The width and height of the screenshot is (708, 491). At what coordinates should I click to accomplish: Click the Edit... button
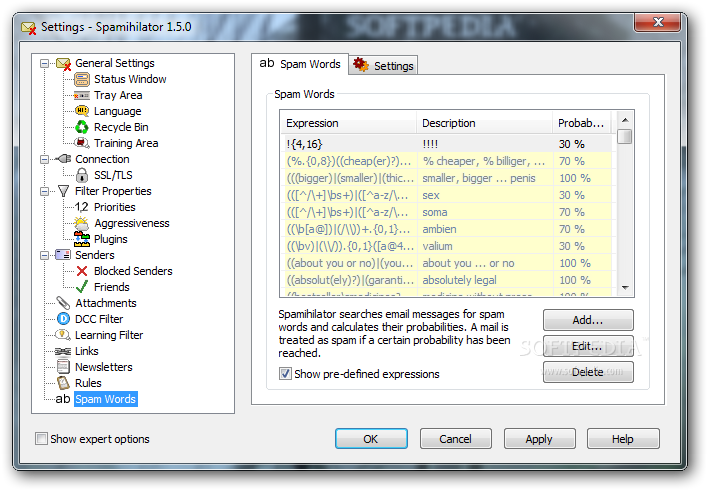pyautogui.click(x=588, y=346)
